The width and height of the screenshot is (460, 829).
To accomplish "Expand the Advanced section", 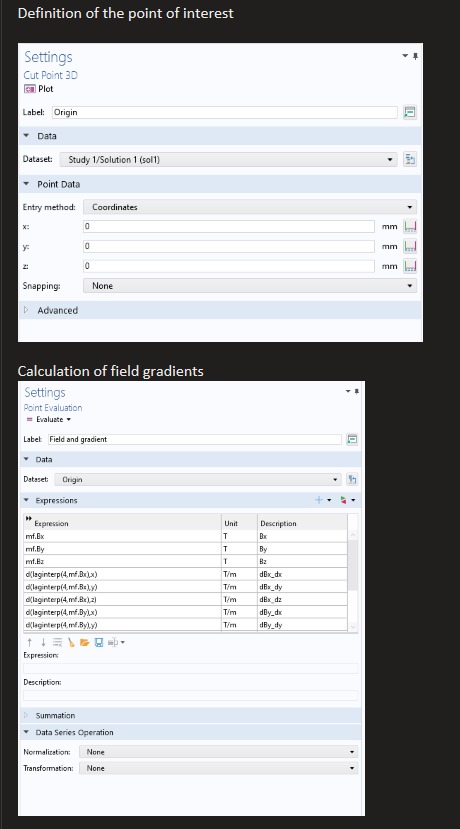I will [26, 310].
